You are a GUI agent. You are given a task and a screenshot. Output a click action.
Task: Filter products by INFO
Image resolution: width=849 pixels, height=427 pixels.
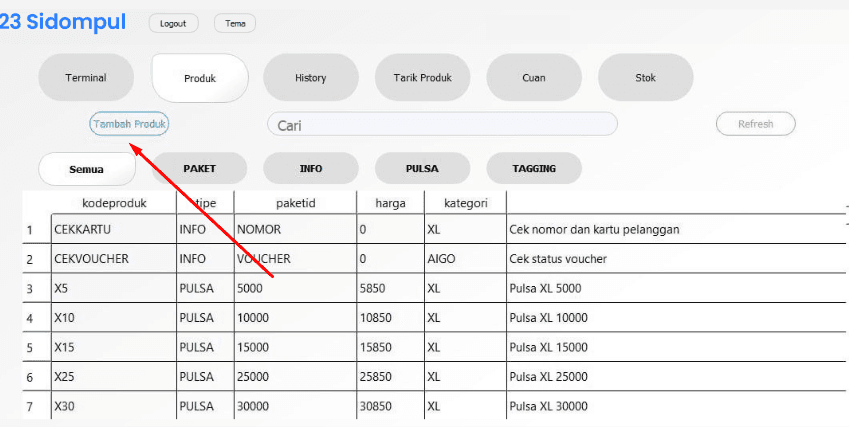pos(310,168)
